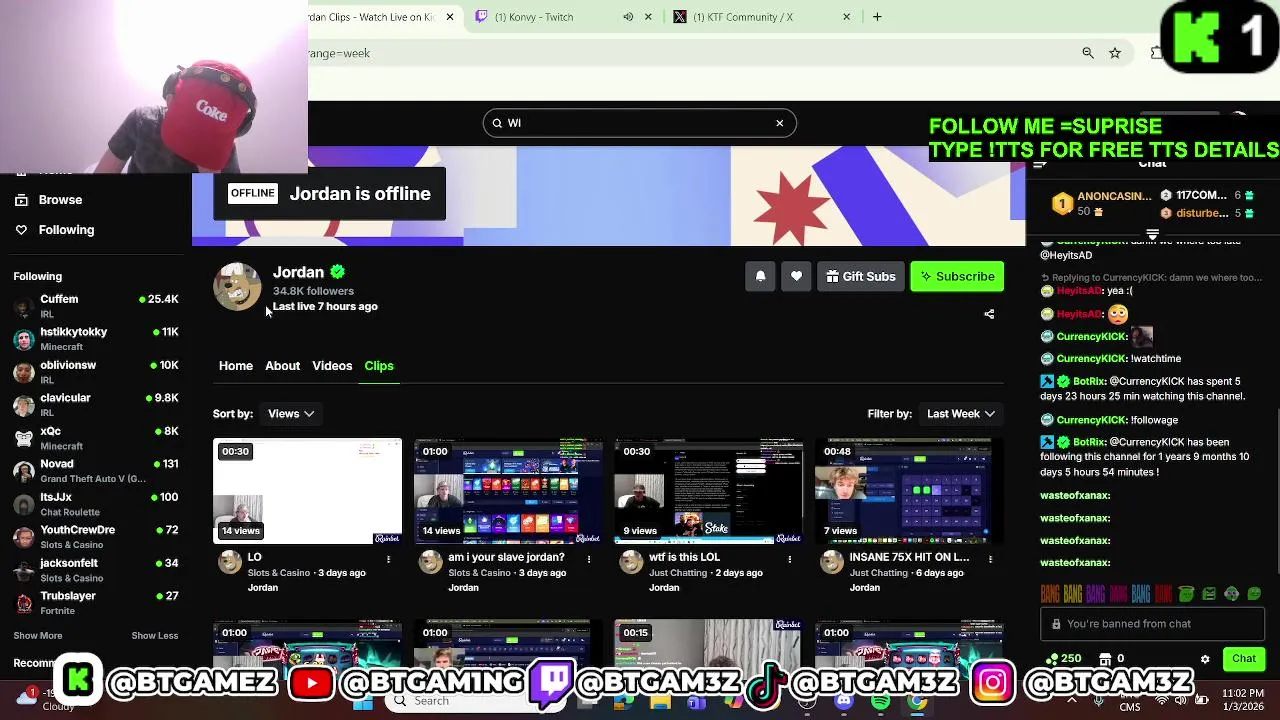Screen dimensions: 1280x720
Task: Open the Following link in sidebar
Action: (66, 230)
